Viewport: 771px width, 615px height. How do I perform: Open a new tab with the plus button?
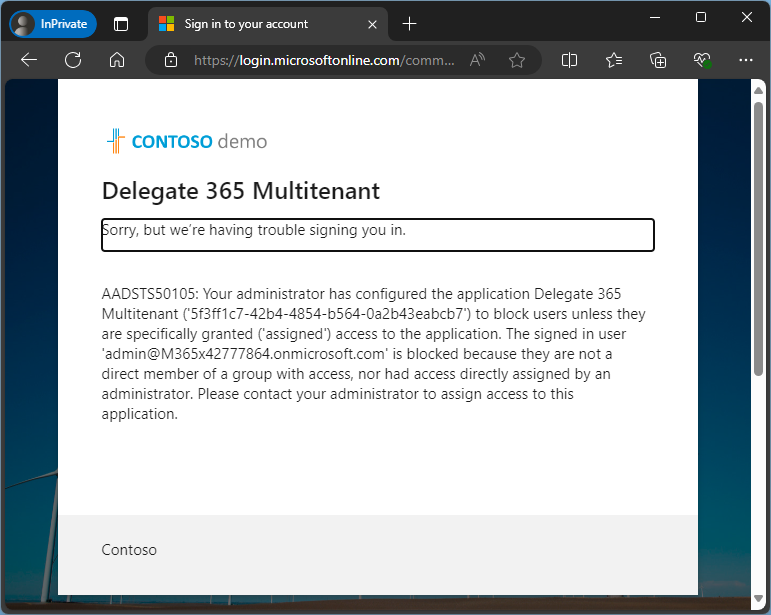(409, 24)
